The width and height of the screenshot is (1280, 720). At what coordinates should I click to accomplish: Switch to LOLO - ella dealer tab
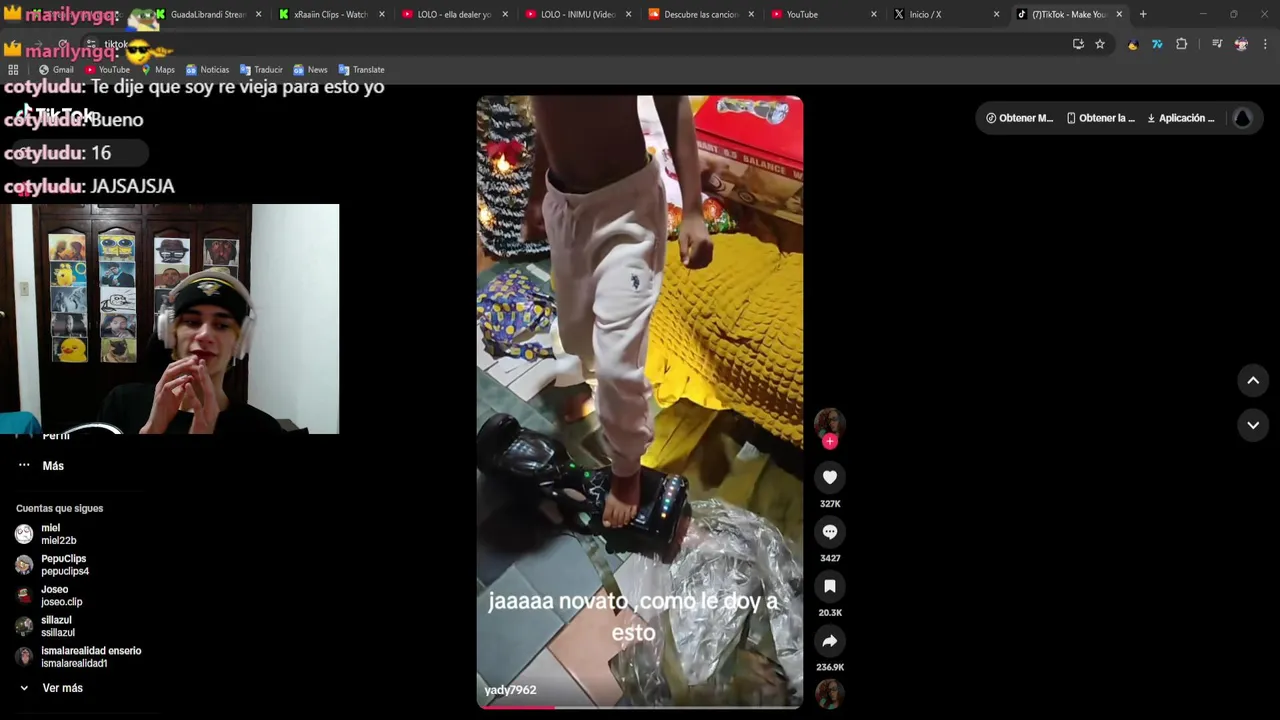click(454, 14)
